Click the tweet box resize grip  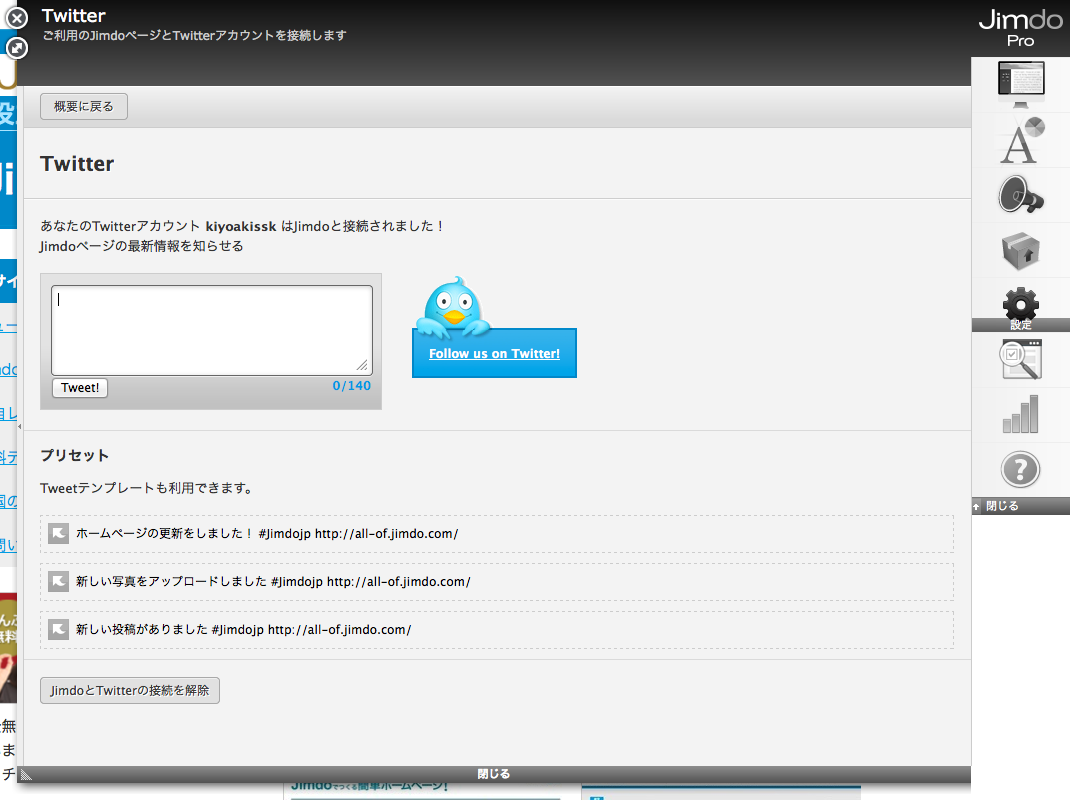[x=362, y=365]
